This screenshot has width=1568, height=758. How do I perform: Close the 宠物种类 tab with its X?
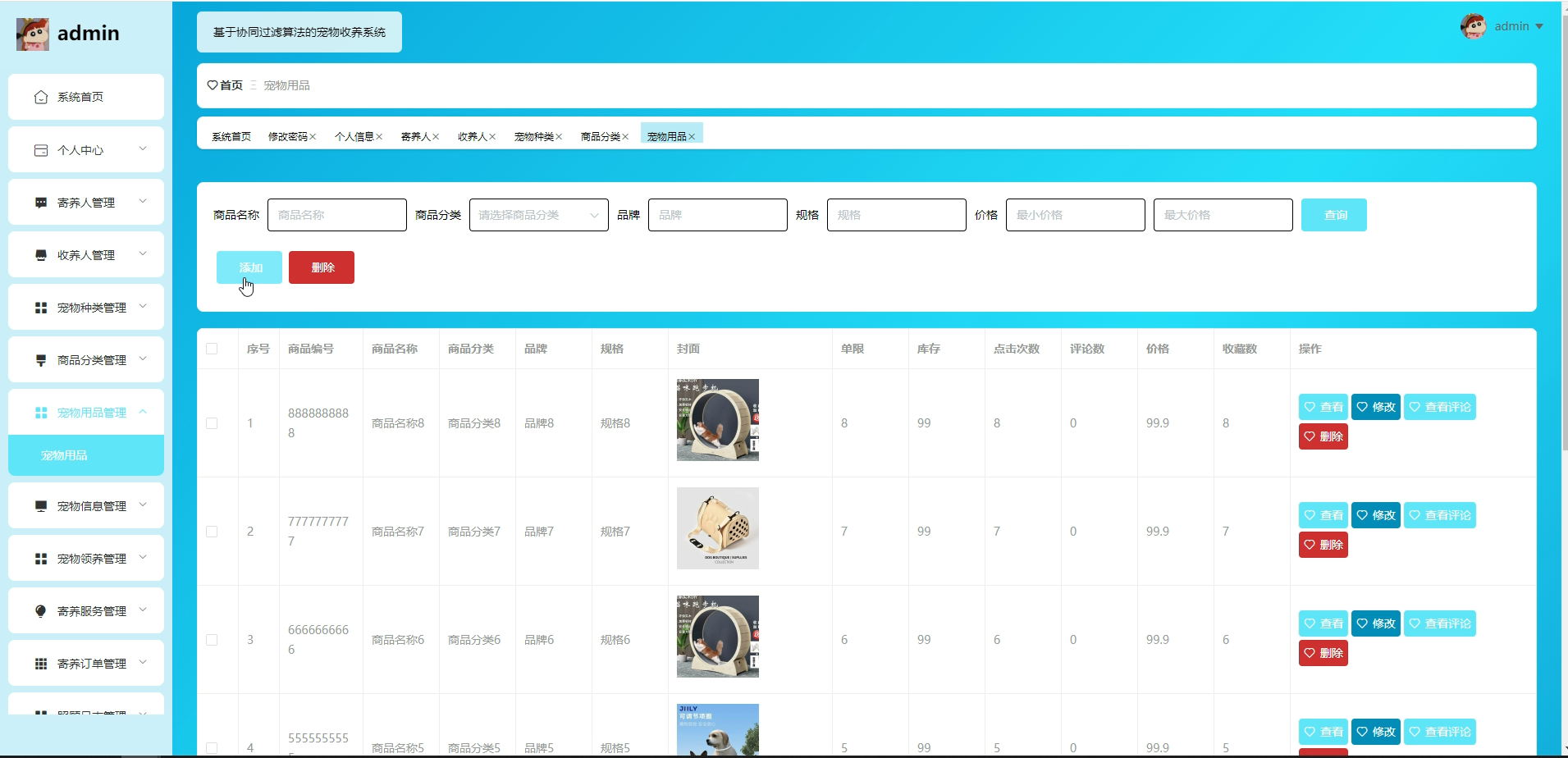click(559, 137)
